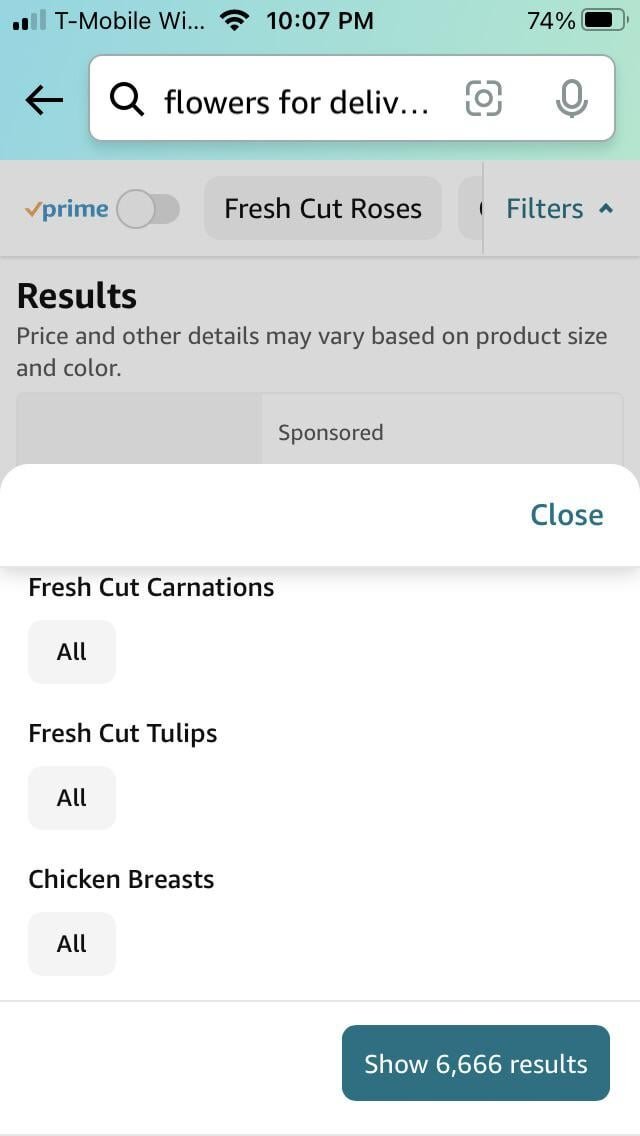Tap the 10:07 PM status bar clock
This screenshot has width=640, height=1136.
(x=320, y=20)
